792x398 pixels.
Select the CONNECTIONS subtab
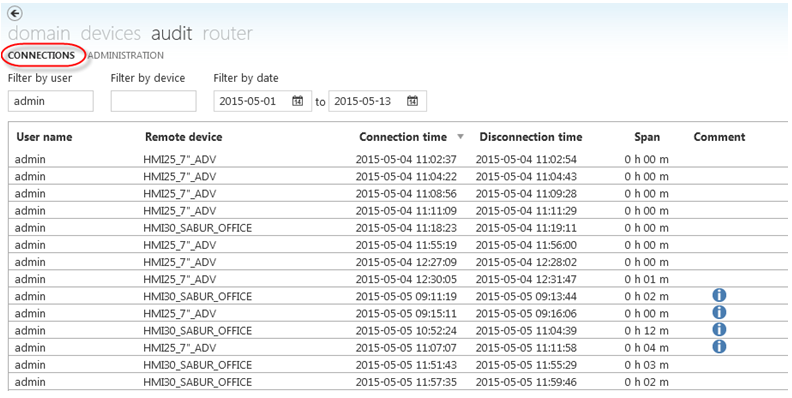[x=41, y=56]
